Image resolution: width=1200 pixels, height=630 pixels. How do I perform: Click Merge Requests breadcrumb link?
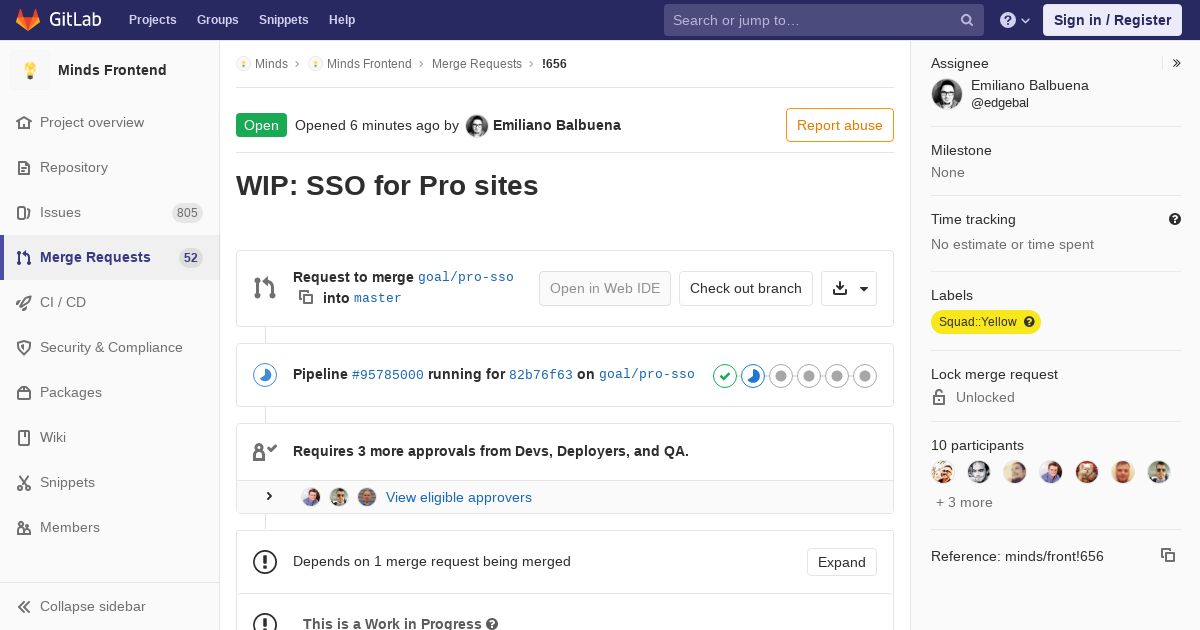(x=477, y=64)
